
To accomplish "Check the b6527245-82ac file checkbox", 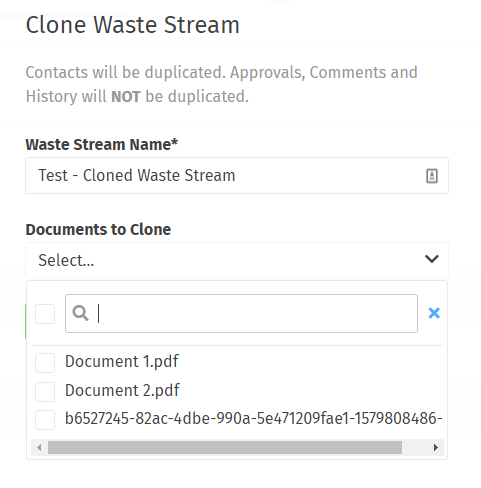I will point(45,420).
